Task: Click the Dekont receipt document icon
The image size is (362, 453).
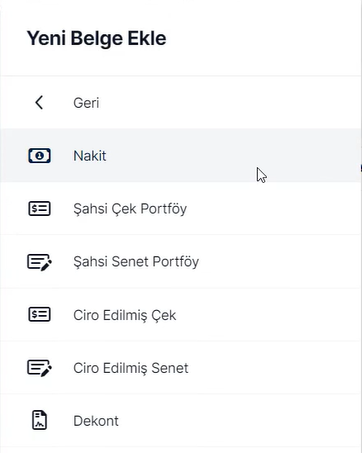Action: 39,420
